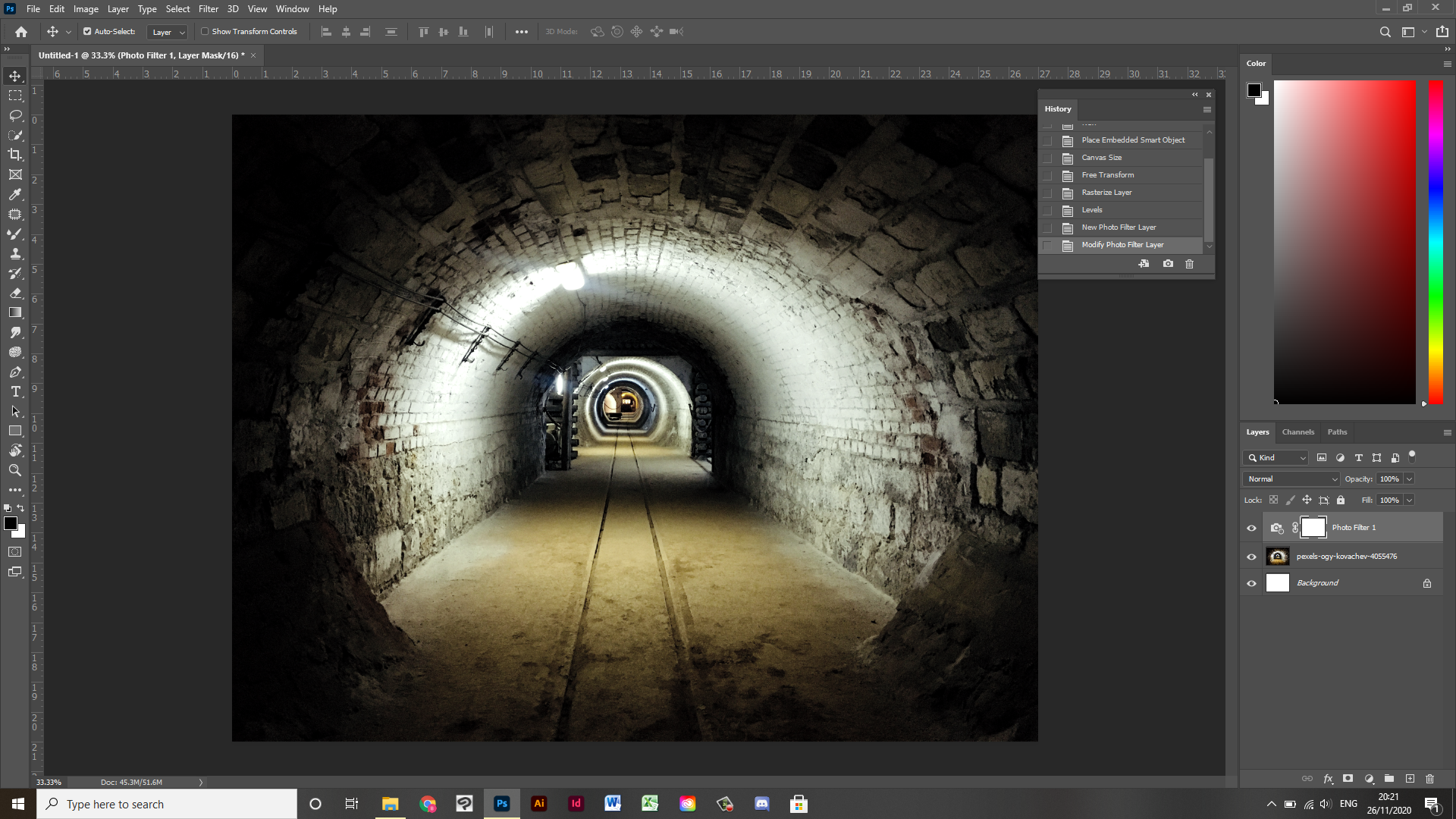Select the Zoom tool in toolbar

(x=15, y=470)
